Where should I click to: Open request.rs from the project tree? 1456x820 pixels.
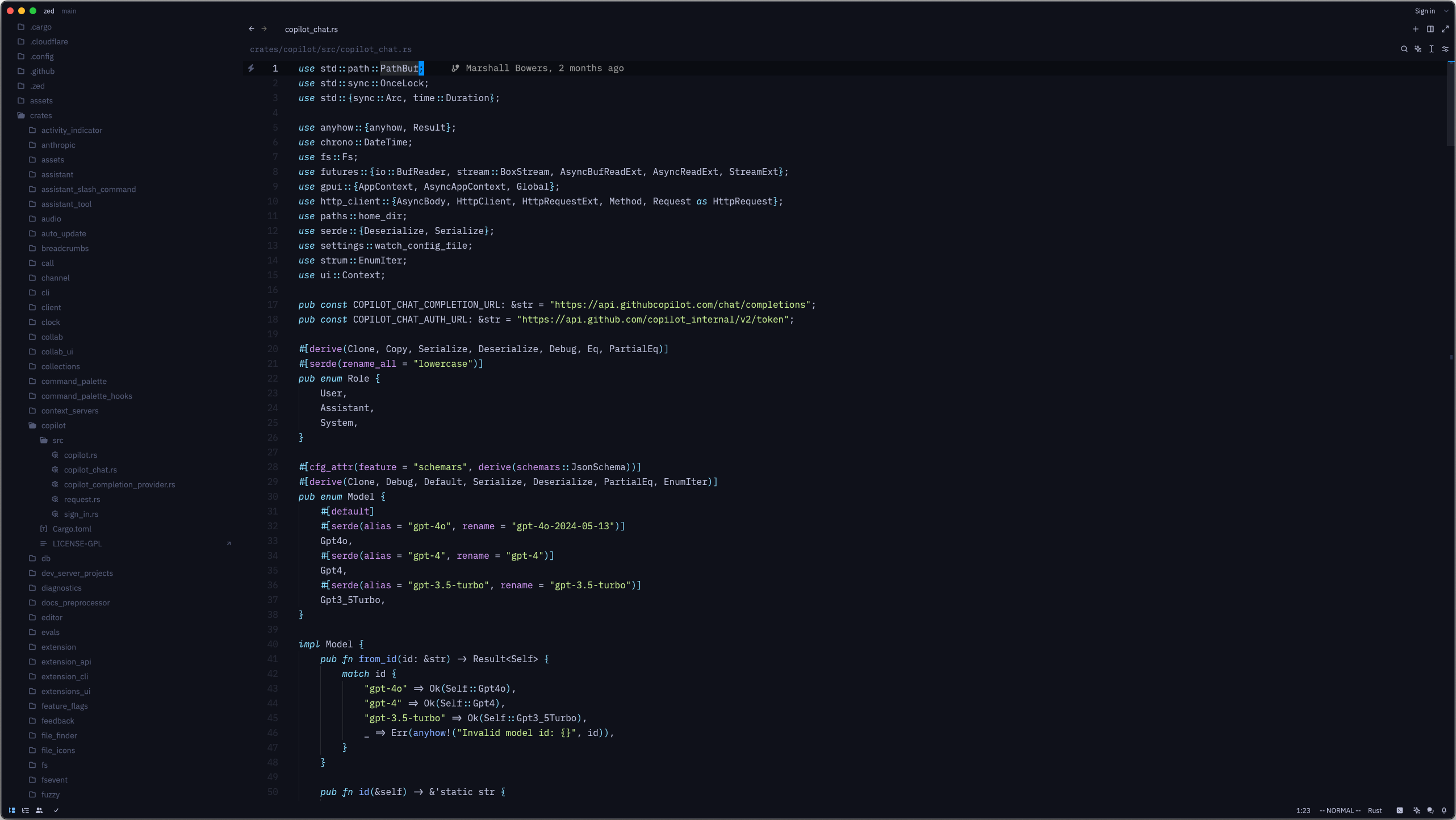point(82,499)
